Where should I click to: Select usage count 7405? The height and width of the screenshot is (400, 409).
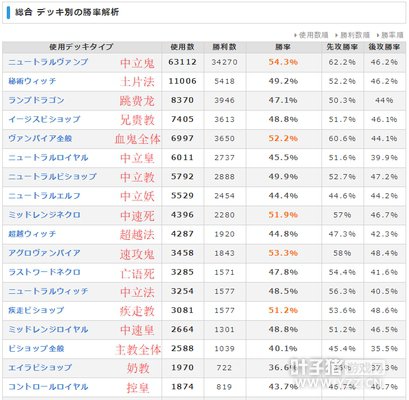click(182, 119)
